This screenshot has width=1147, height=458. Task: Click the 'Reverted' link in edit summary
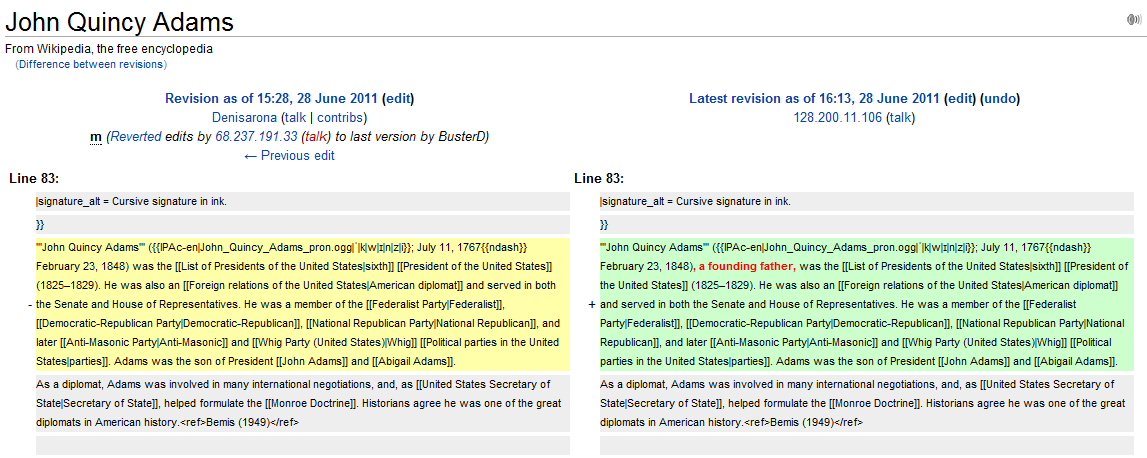coord(137,137)
